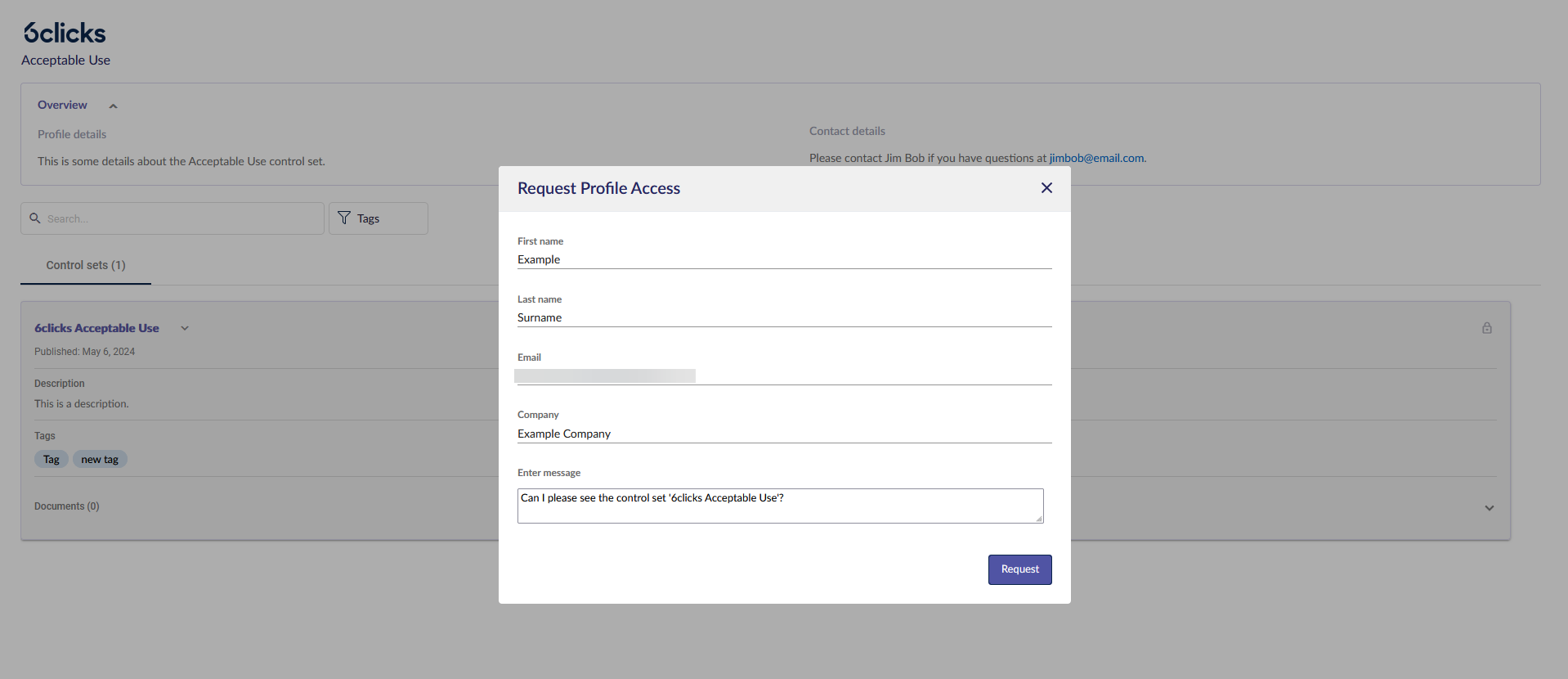Open the jimbob@email.com link
The image size is (1568, 679).
1096,158
